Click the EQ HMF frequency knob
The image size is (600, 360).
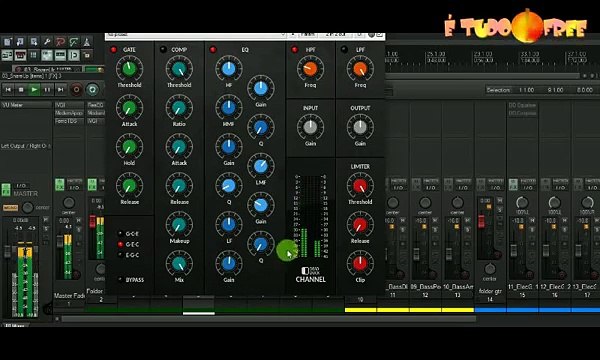(x=229, y=108)
